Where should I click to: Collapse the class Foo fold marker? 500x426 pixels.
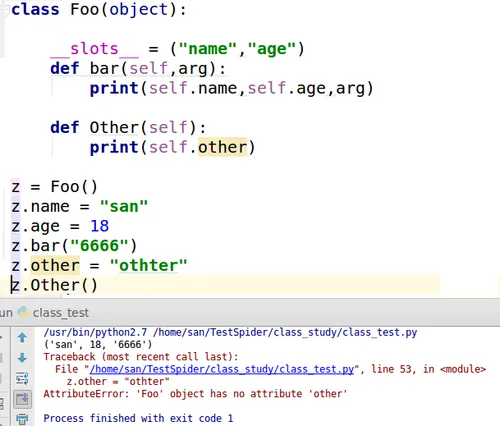coord(6,10)
